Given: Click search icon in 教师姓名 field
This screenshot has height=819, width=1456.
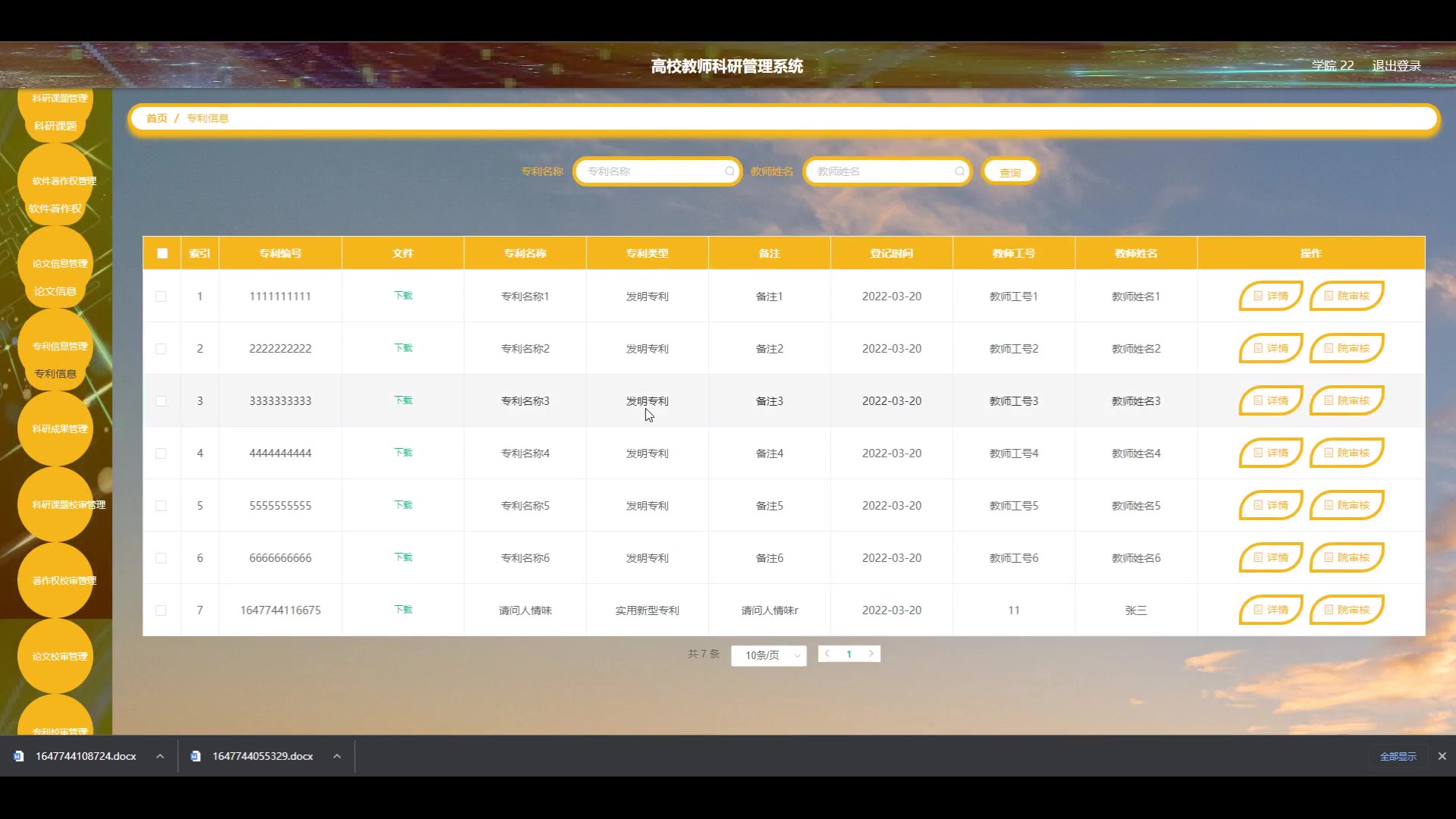Looking at the screenshot, I should 959,171.
